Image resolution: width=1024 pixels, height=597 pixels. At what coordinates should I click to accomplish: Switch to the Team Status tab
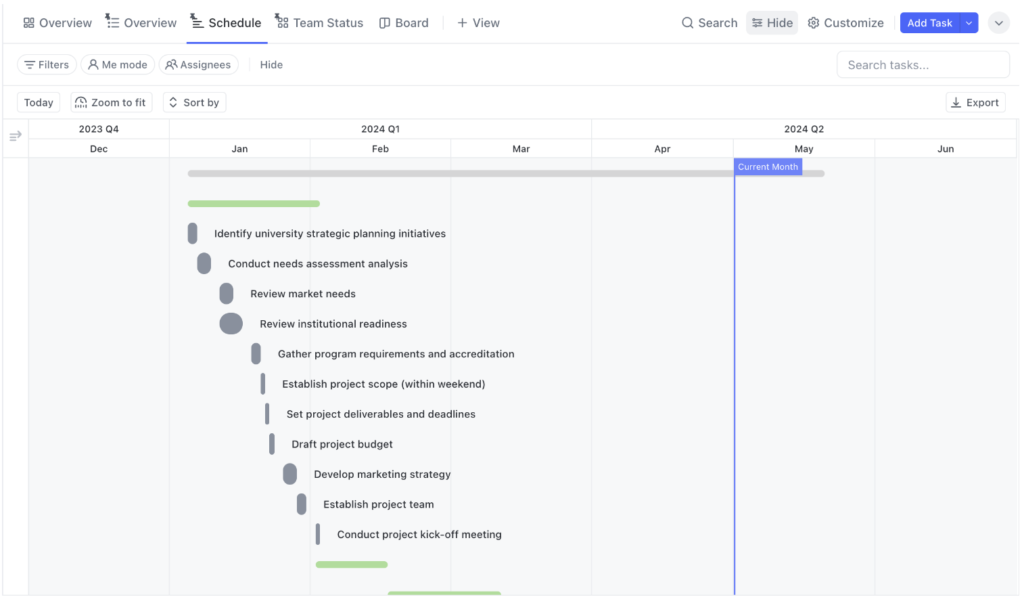point(319,23)
